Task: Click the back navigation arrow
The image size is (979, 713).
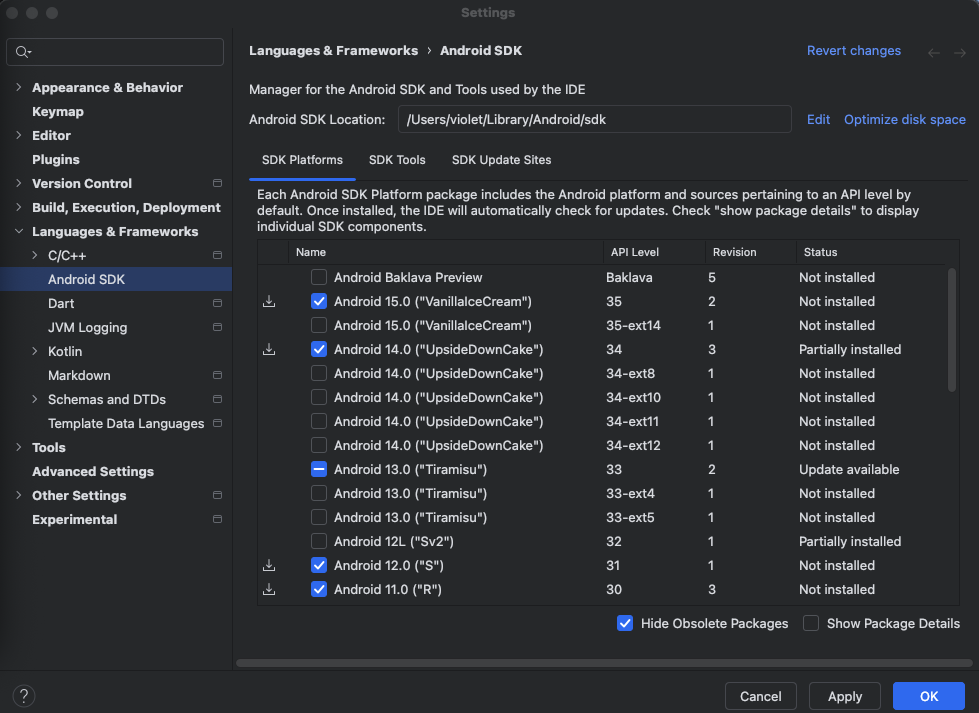Action: [933, 52]
